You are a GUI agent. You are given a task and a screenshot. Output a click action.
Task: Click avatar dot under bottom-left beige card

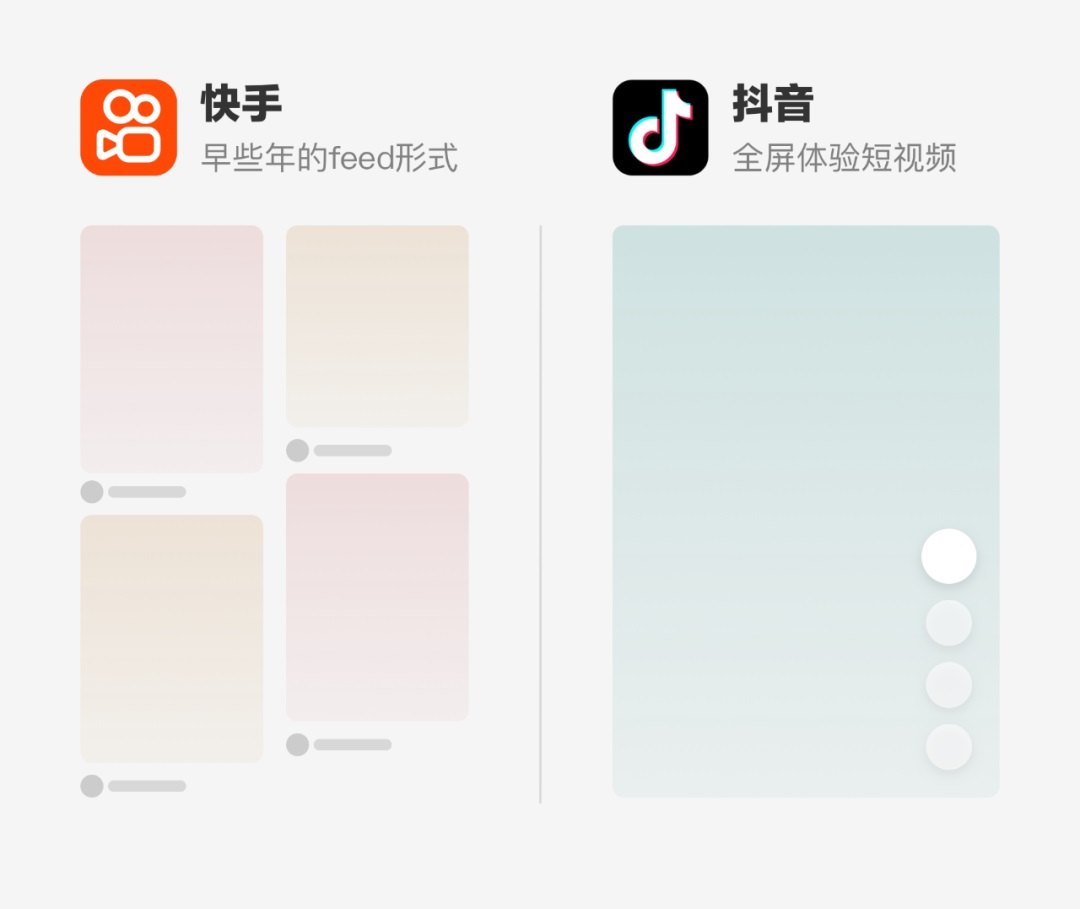(x=92, y=786)
